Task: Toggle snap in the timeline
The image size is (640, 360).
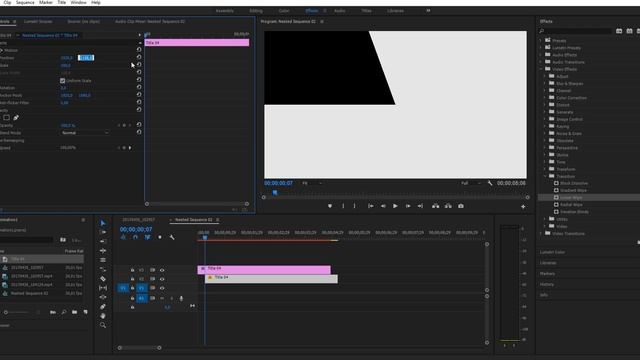Action: (x=135, y=237)
